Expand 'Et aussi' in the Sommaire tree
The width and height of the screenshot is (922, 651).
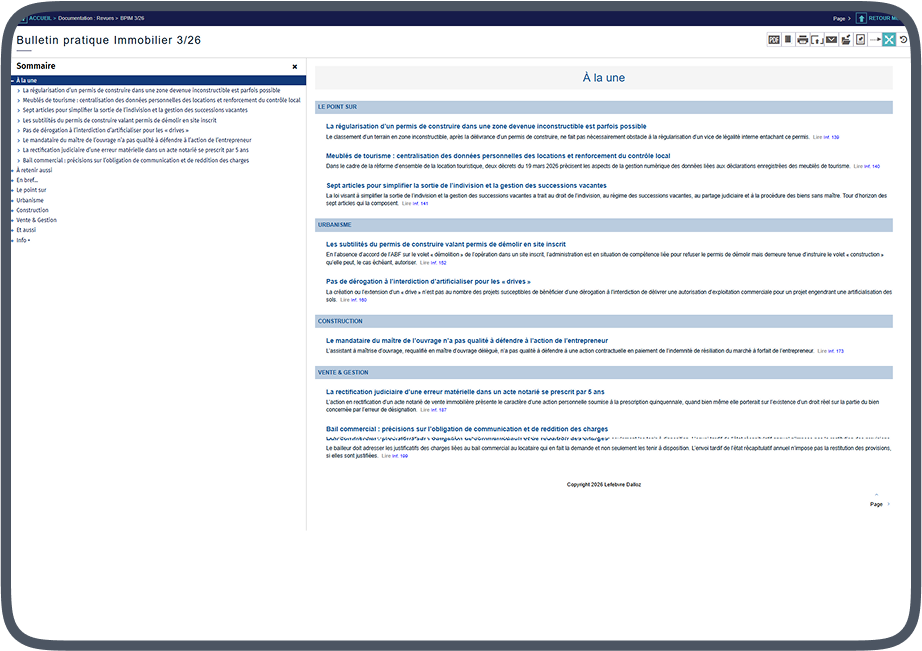pyautogui.click(x=13, y=231)
